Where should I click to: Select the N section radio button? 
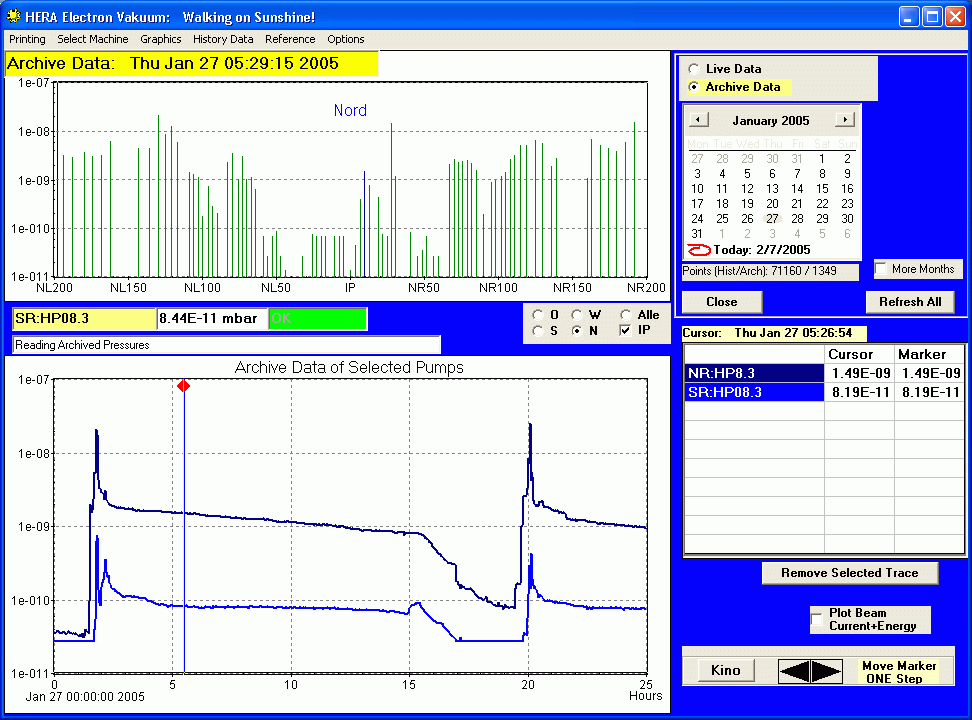click(577, 331)
